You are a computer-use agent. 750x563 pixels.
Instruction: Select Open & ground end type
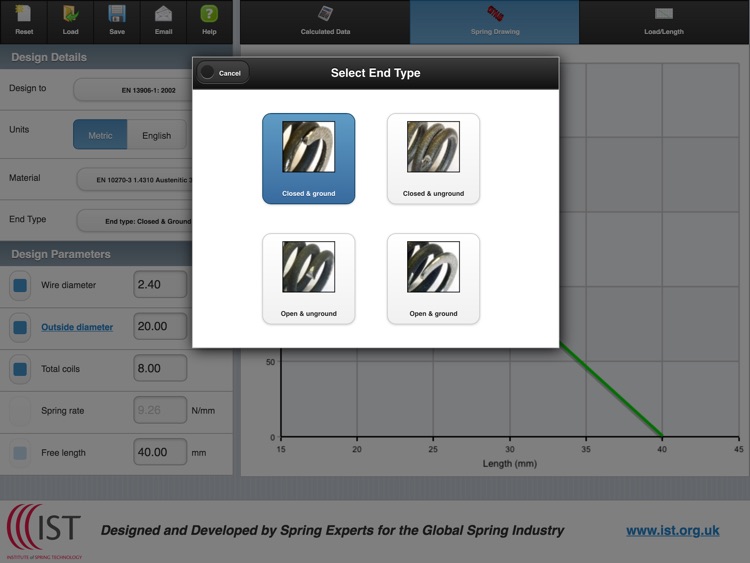(x=433, y=278)
